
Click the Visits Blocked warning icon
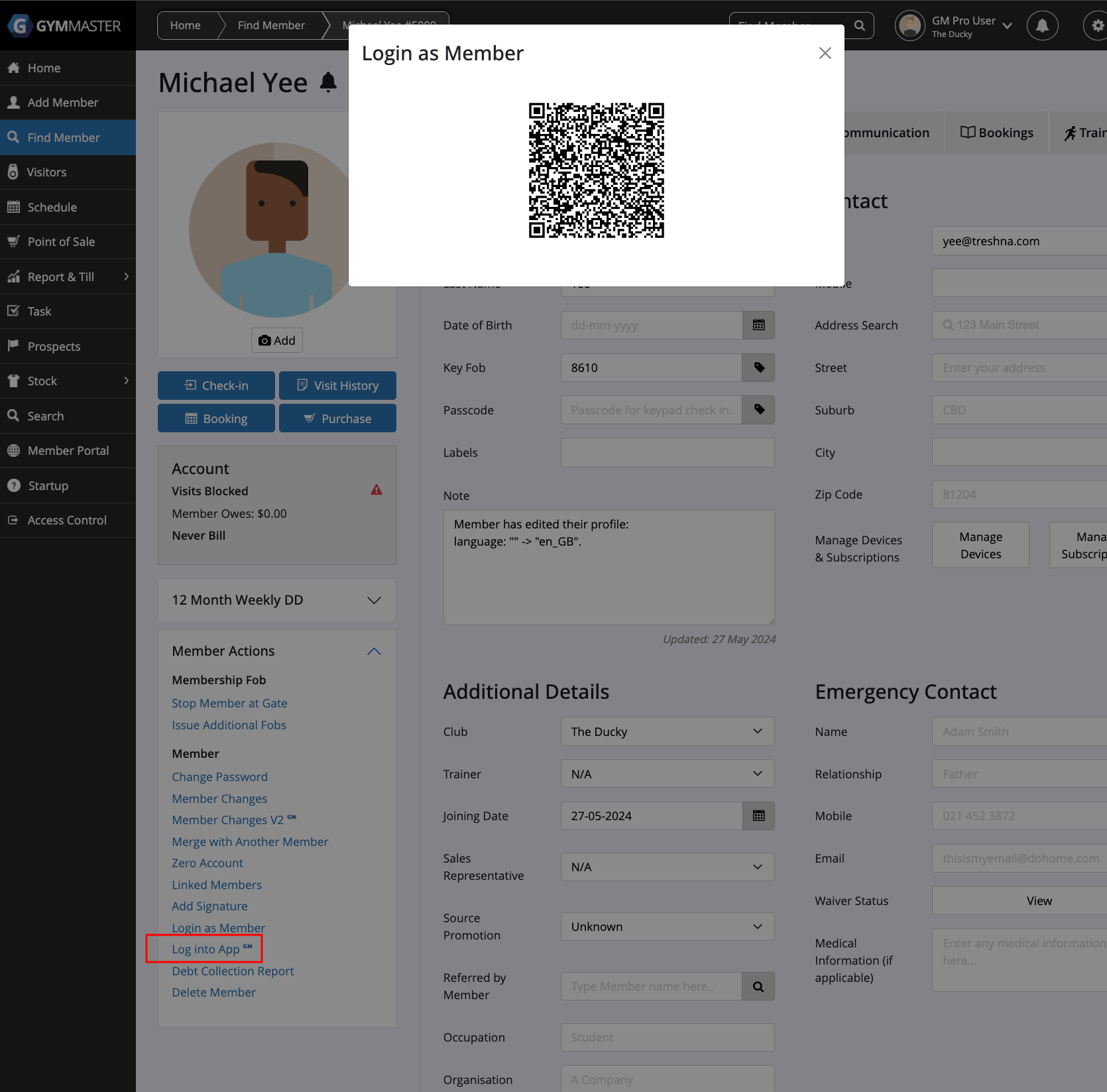pyautogui.click(x=377, y=490)
